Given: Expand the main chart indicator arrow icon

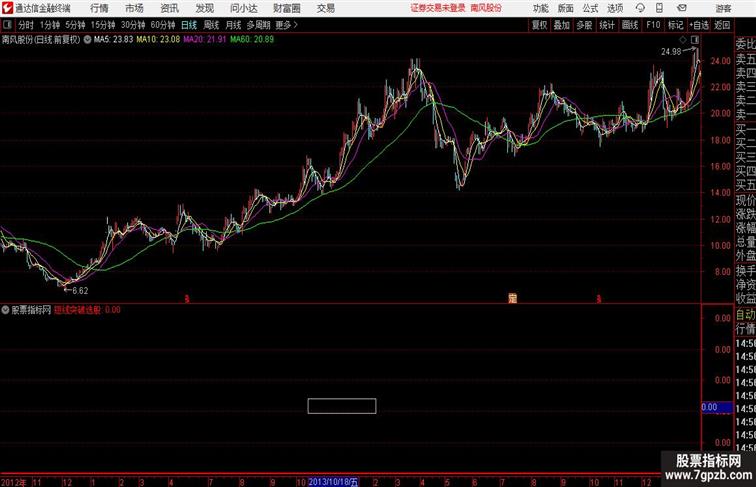Looking at the screenshot, I should (x=87, y=40).
